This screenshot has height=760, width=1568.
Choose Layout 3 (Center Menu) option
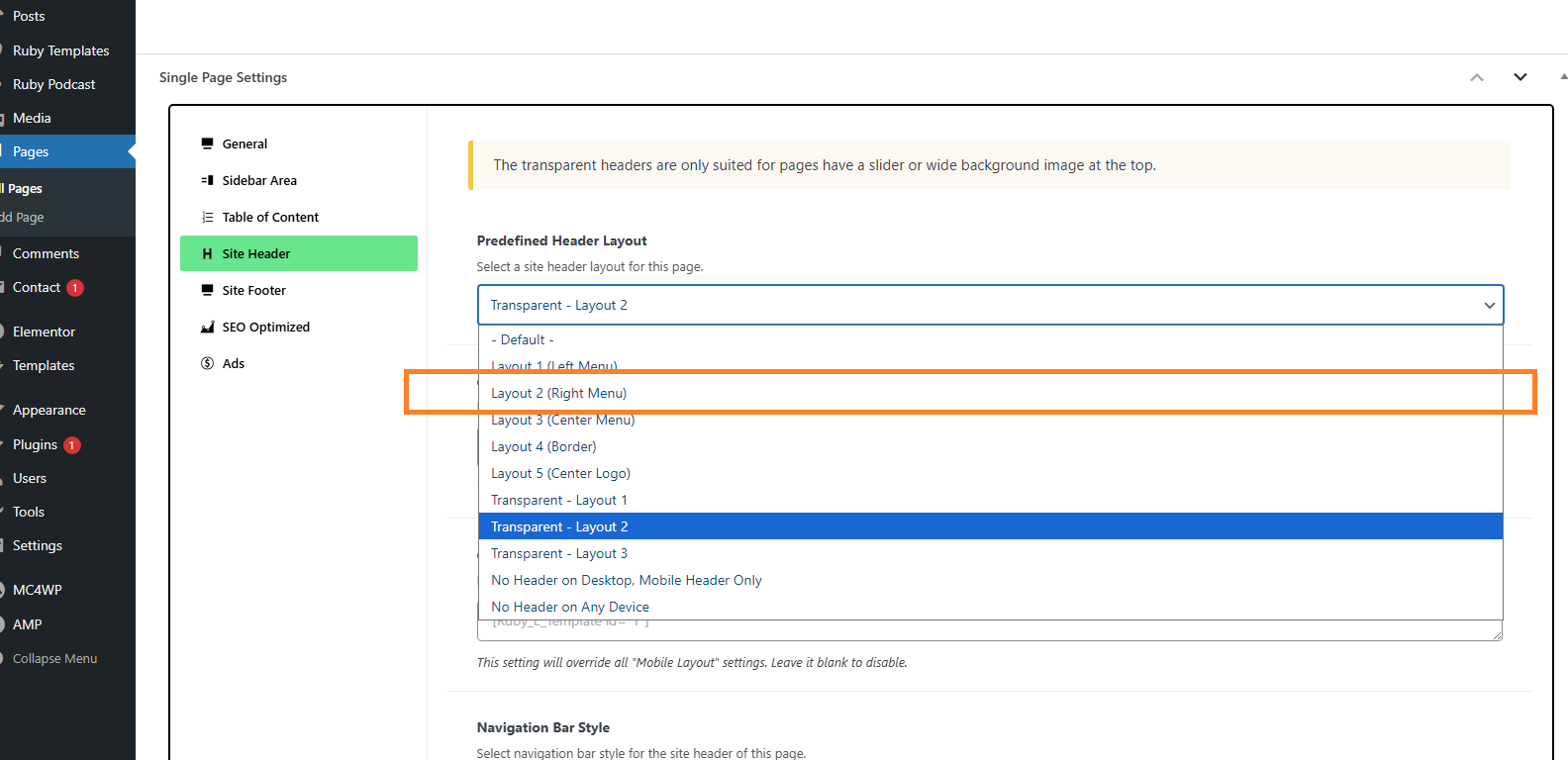(990, 420)
